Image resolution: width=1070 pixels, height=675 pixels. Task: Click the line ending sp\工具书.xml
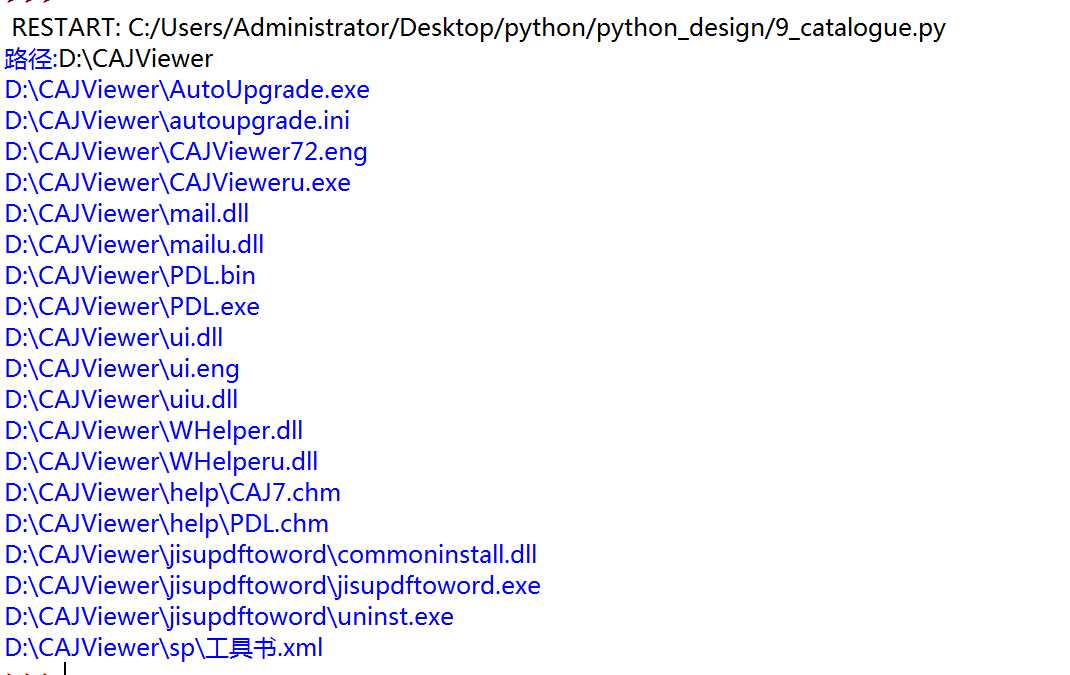coord(164,648)
